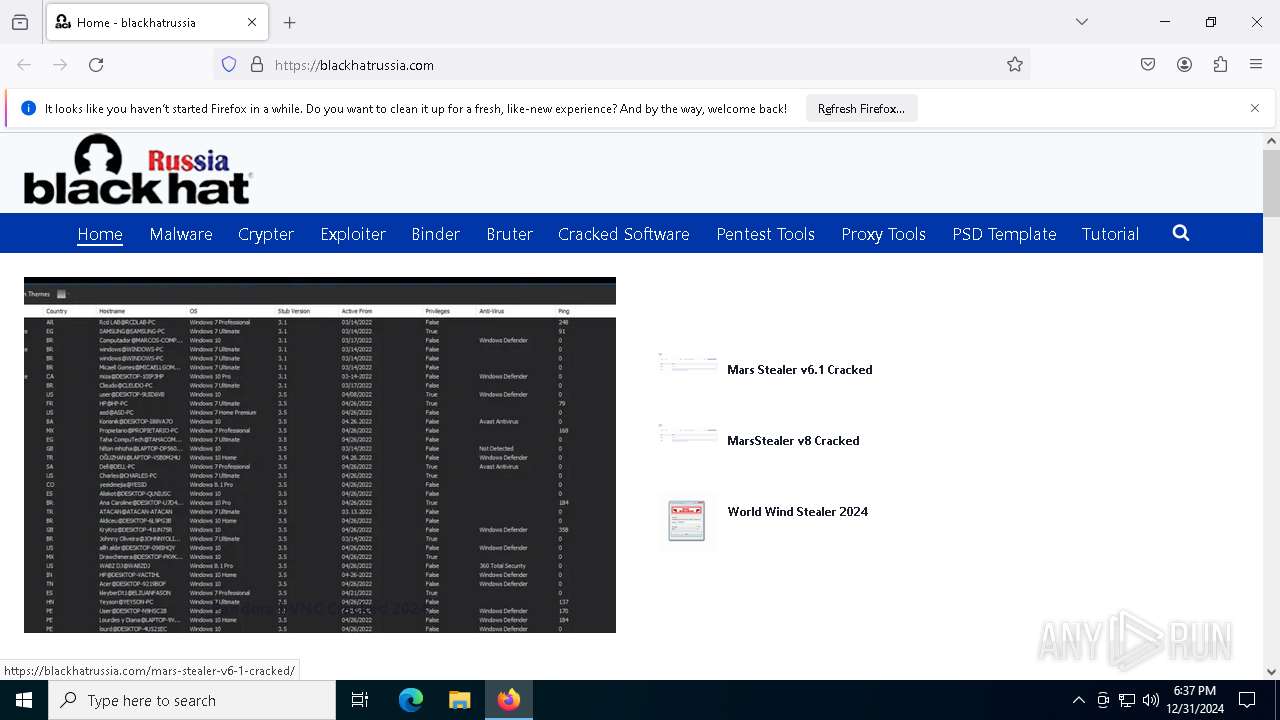Open the Binder menu item
This screenshot has width=1280, height=720.
[436, 234]
